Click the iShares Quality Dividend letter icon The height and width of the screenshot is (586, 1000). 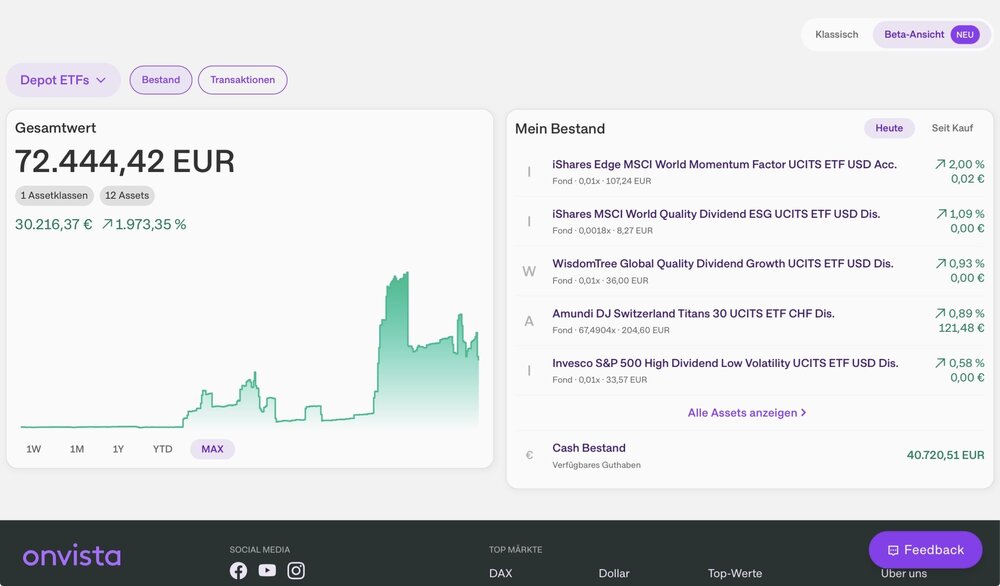[x=529, y=221]
